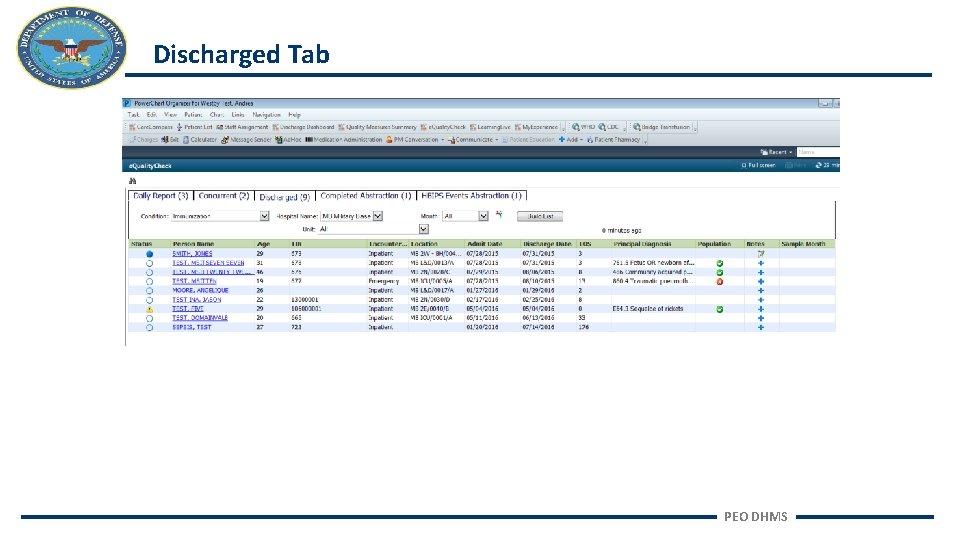
Task: Click the binoculars search icon
Action: coord(132,181)
